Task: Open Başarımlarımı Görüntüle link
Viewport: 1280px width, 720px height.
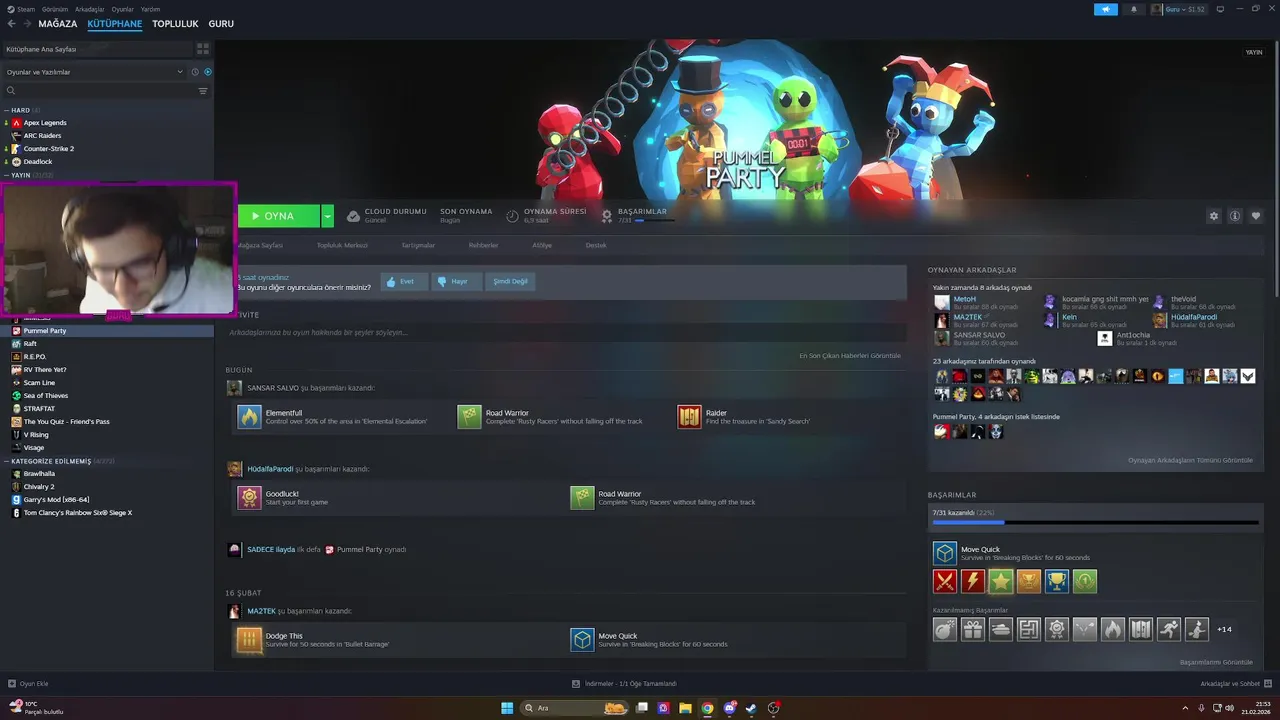Action: click(1216, 662)
